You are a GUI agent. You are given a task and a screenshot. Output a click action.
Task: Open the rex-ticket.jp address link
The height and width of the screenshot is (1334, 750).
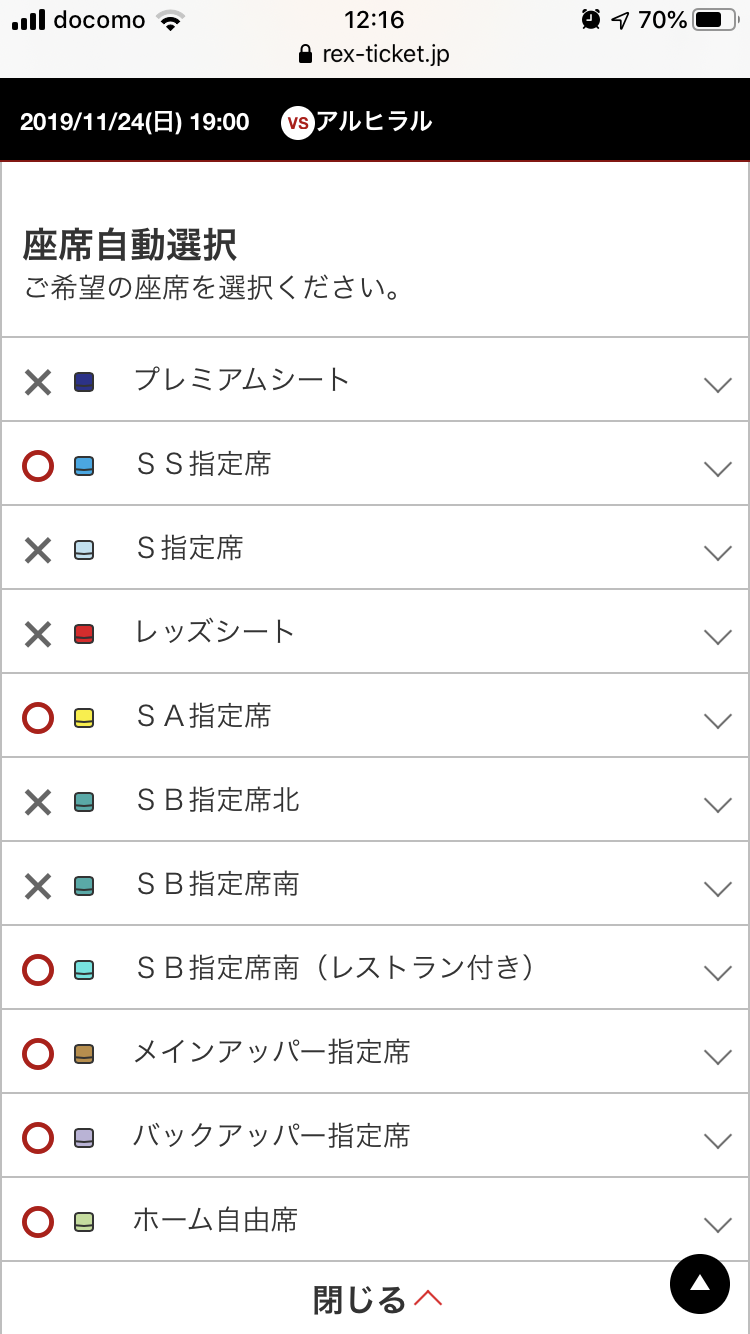pyautogui.click(x=385, y=54)
